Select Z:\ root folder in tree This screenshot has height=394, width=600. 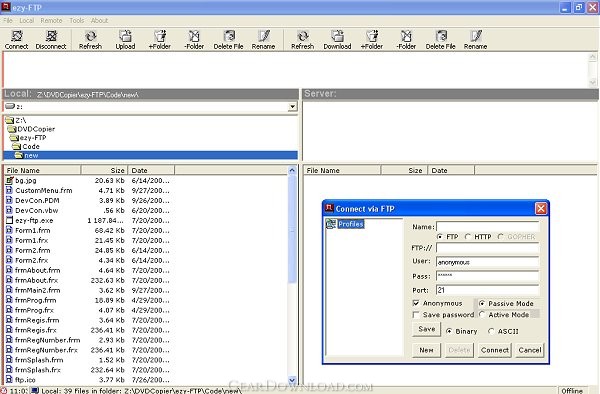pyautogui.click(x=16, y=120)
